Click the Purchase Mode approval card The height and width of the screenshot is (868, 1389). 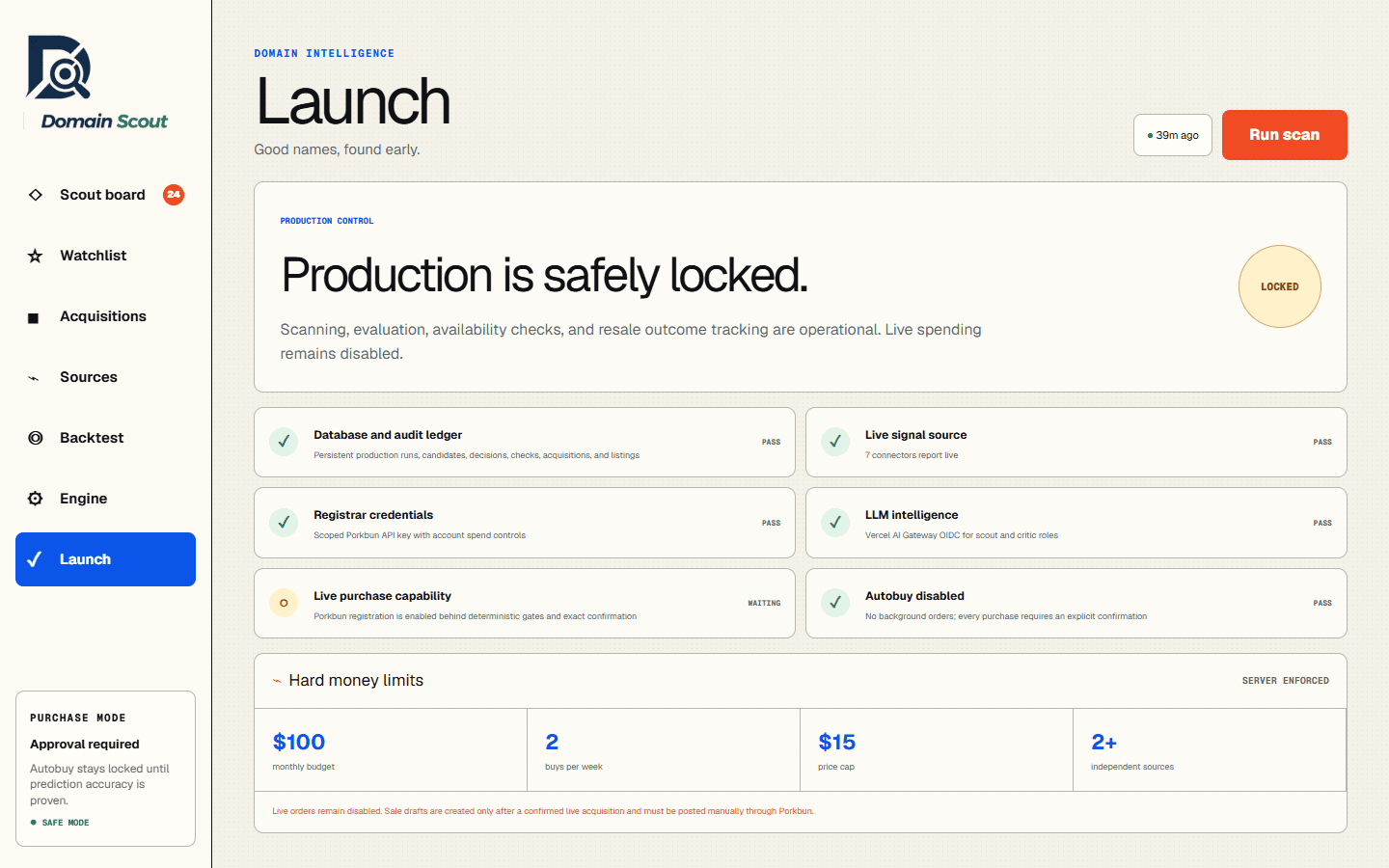tap(105, 769)
